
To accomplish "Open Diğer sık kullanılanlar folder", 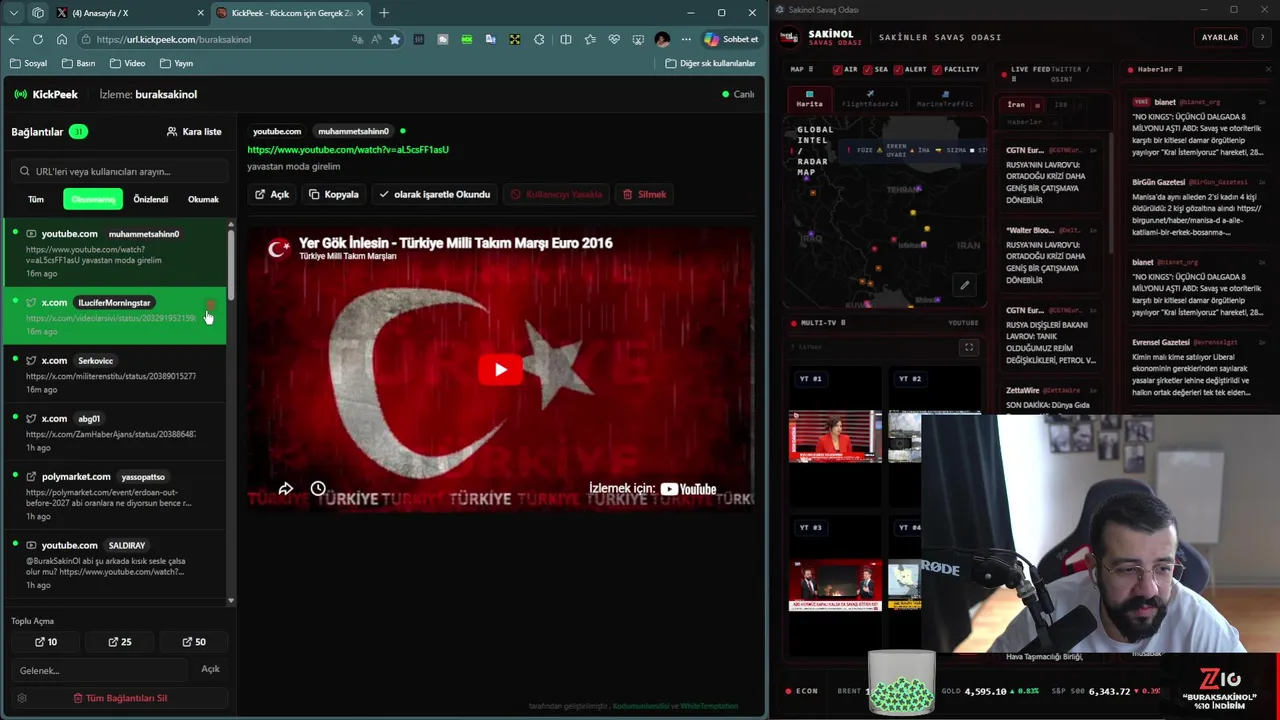I will click(711, 63).
